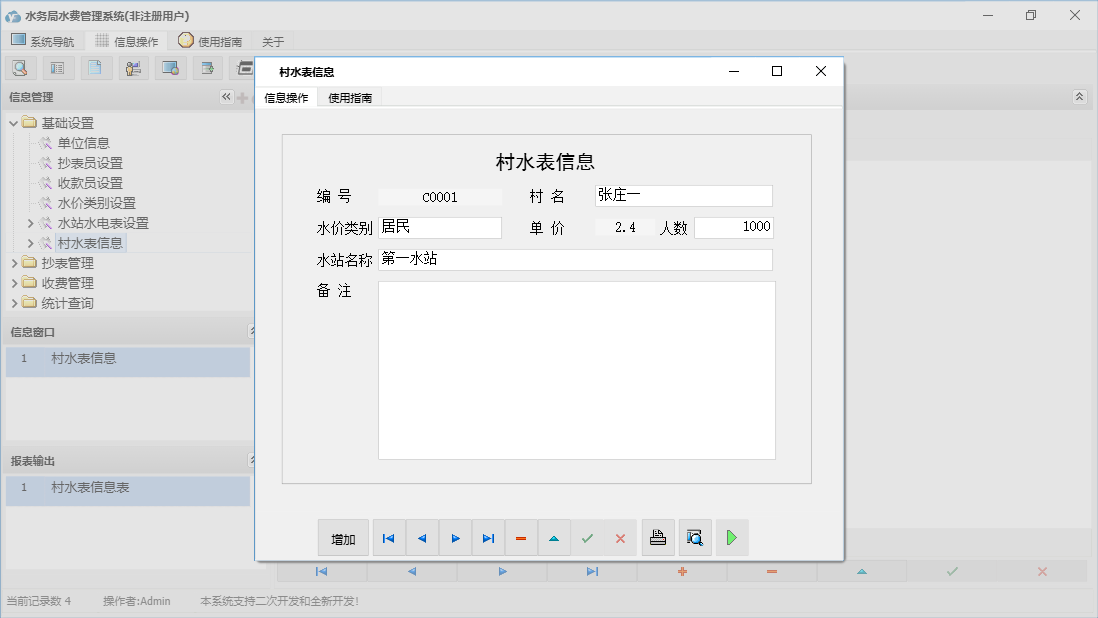
Task: Click the green run arrow icon
Action: 731,537
